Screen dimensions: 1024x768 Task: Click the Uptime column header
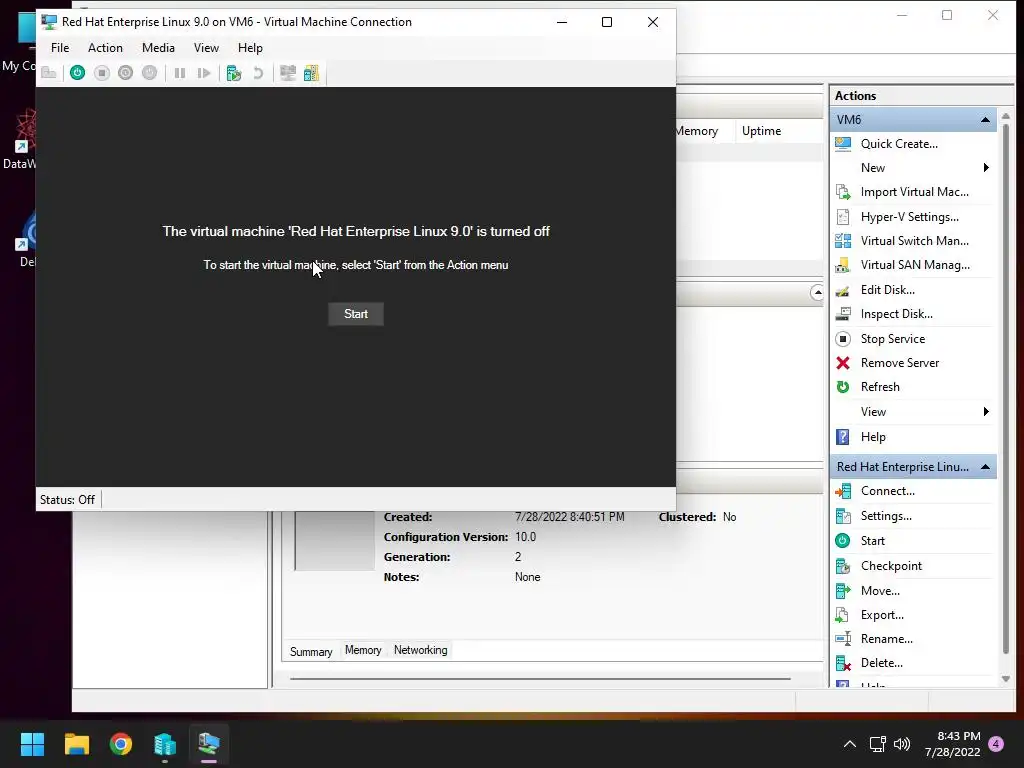[778, 131]
